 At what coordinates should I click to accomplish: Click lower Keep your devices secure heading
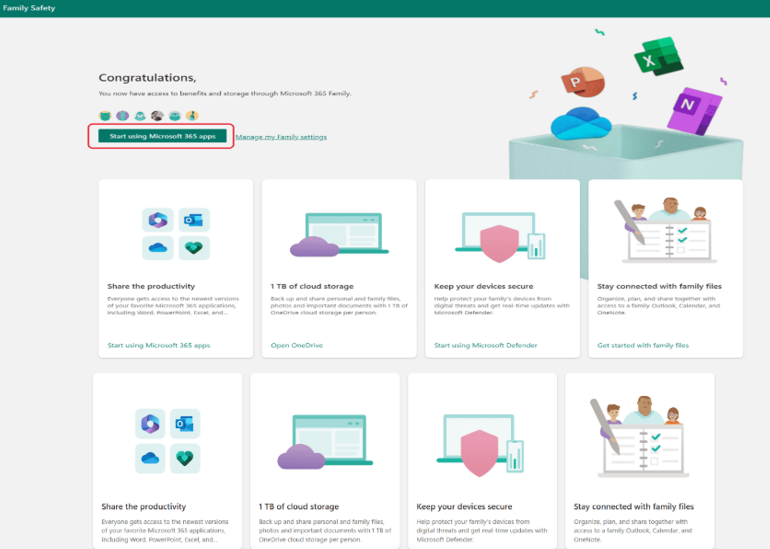464,506
